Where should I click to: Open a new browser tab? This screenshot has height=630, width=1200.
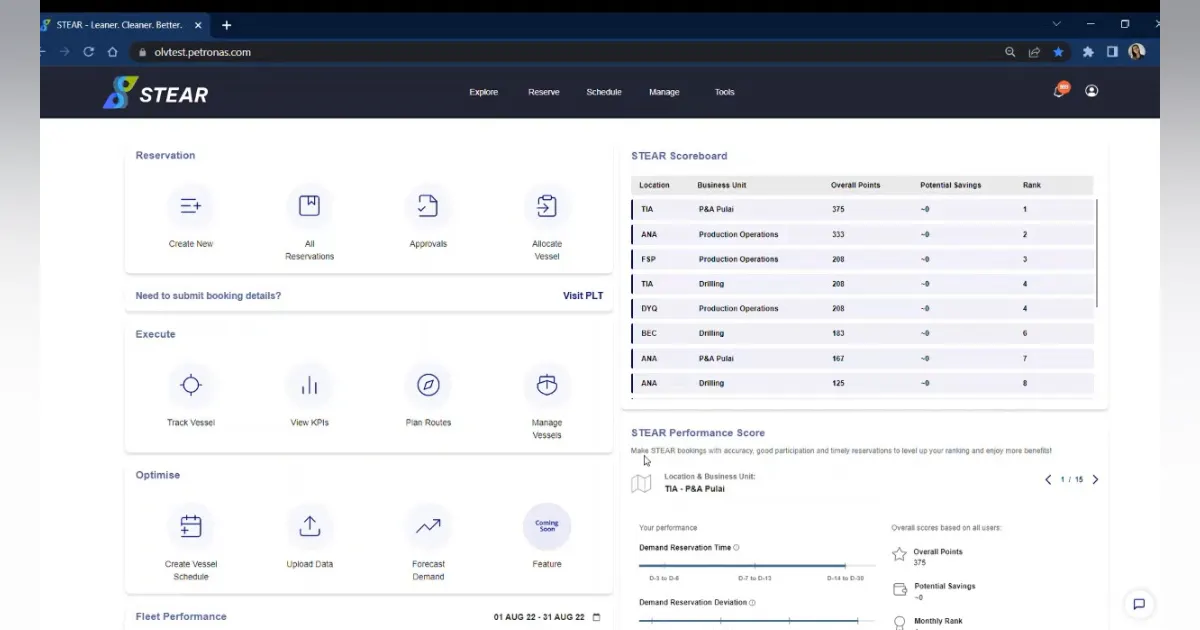226,25
